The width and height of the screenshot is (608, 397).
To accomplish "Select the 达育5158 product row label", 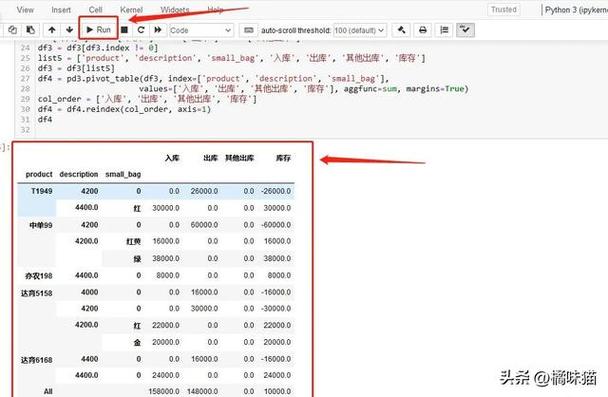I will [37, 293].
